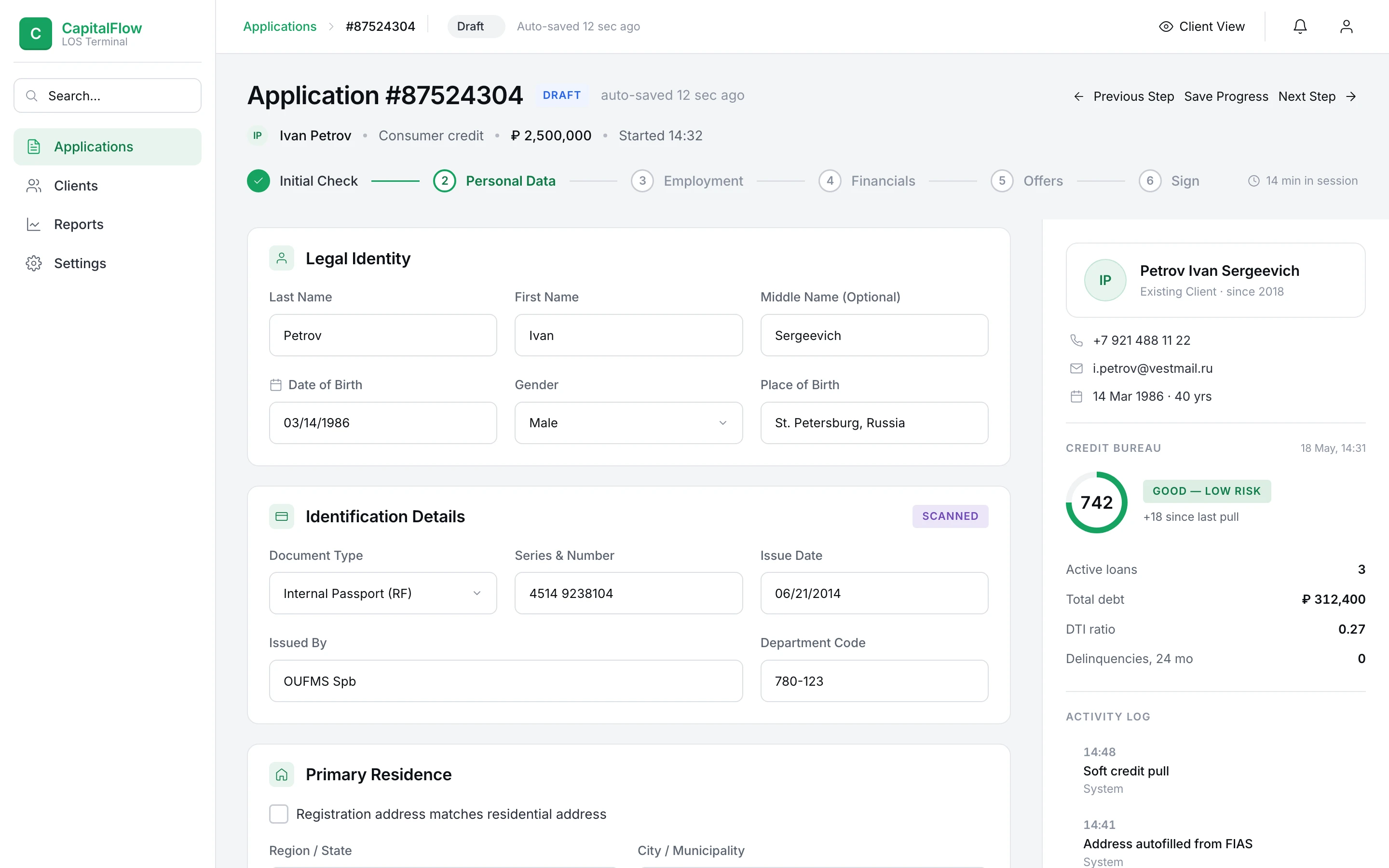Click the Issued By field

[505, 681]
